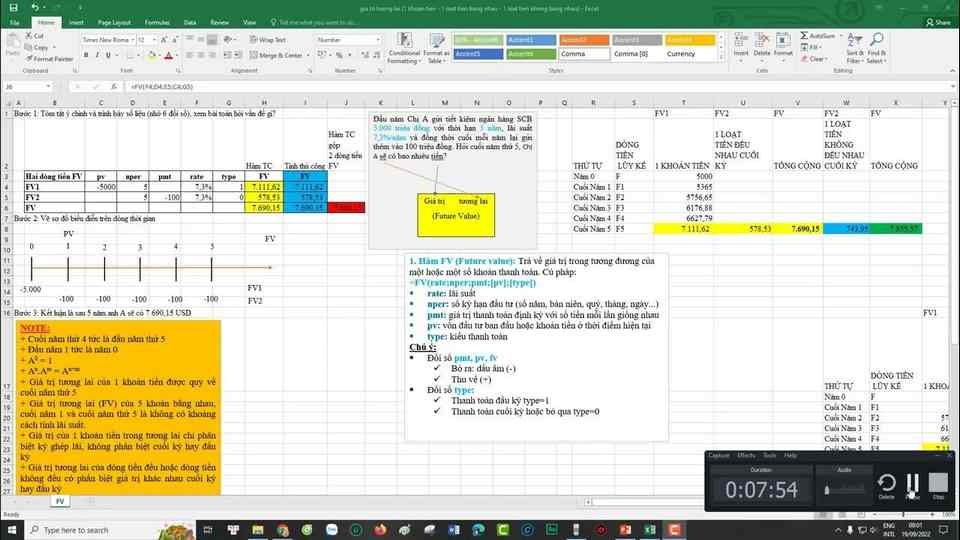Expand the Fill dropdown in Editing group
Image resolution: width=960 pixels, height=540 pixels.
[820, 47]
